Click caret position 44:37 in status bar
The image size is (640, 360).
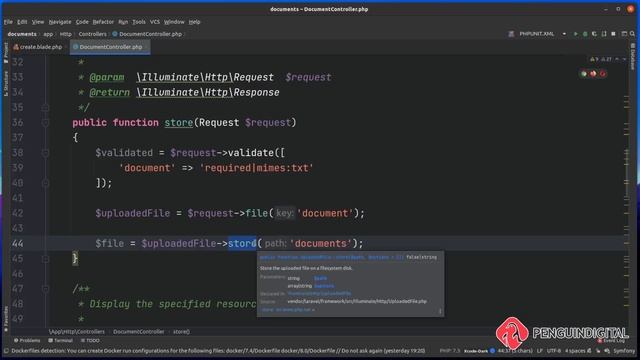[x=515, y=351]
